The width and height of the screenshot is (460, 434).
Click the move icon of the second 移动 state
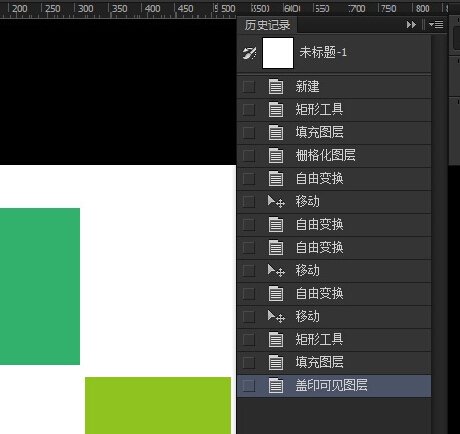(276, 270)
